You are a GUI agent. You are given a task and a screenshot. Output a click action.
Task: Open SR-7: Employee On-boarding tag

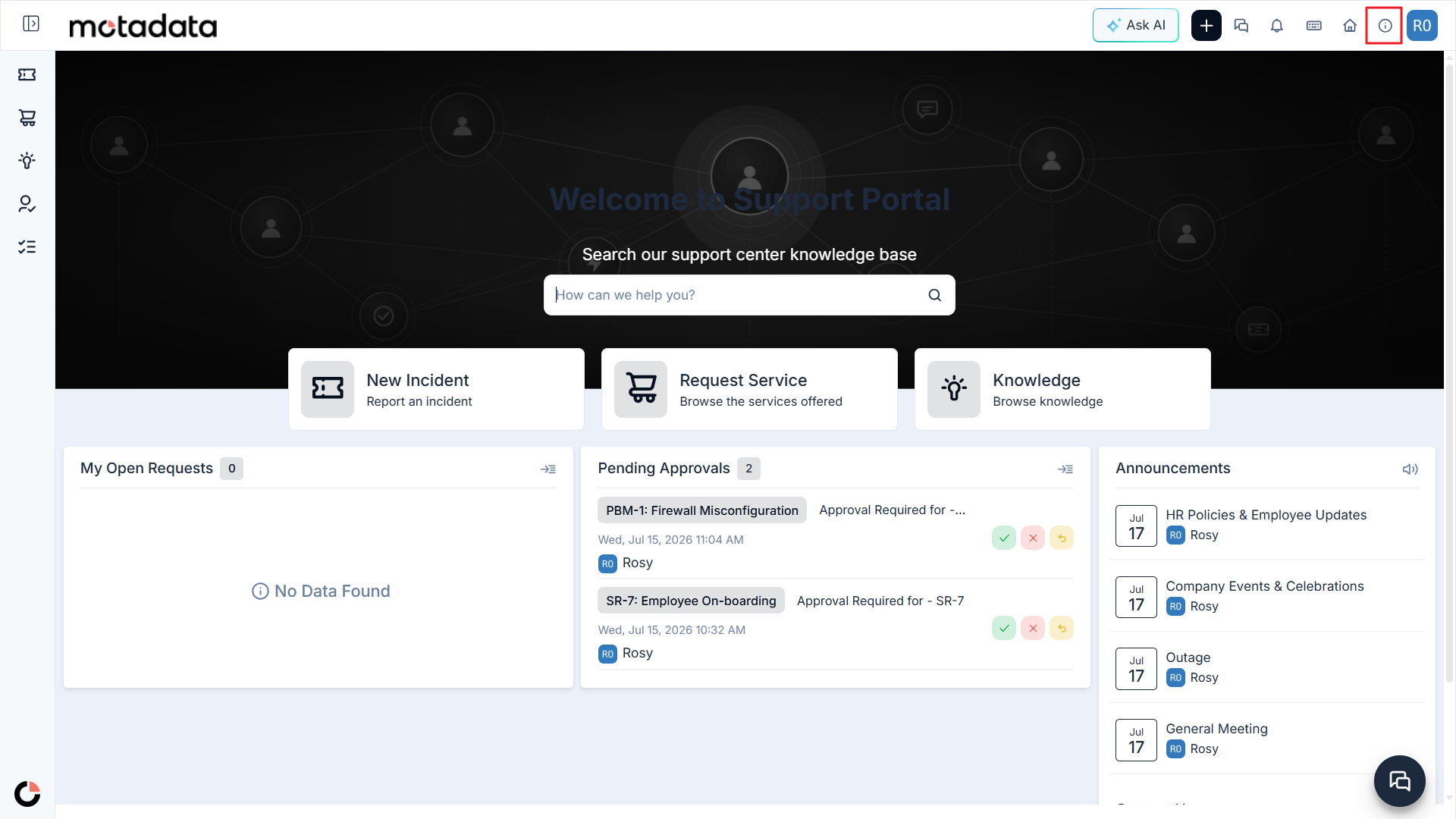point(691,601)
